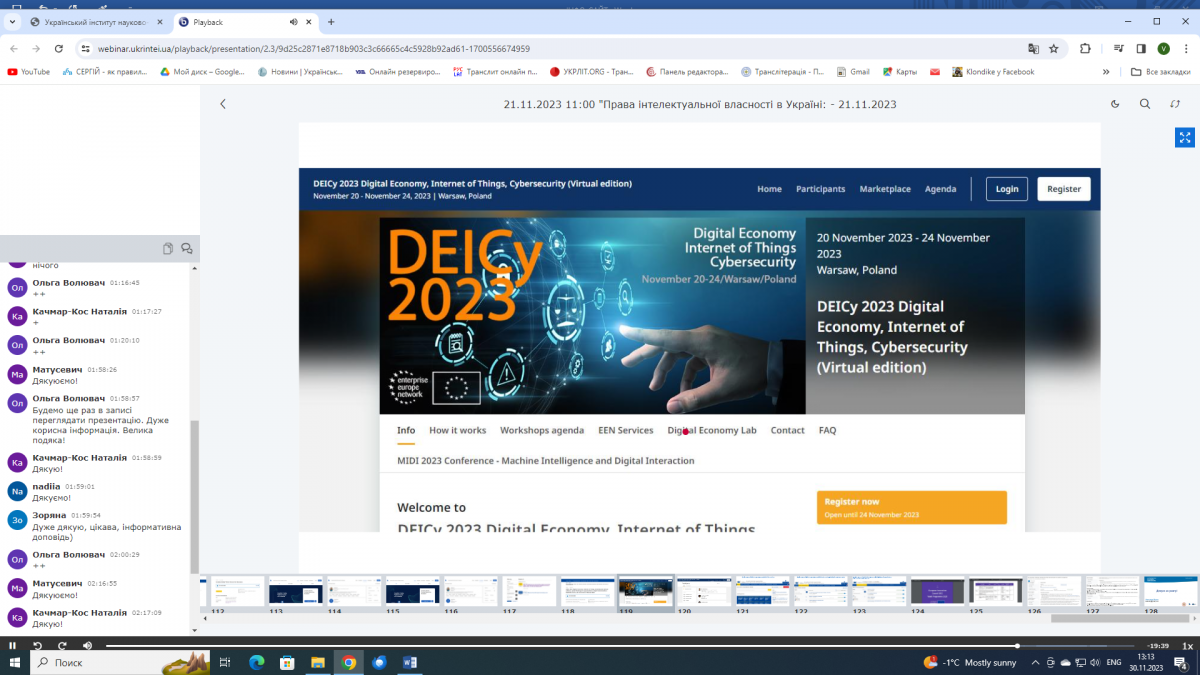Viewport: 1200px width, 675px height.
Task: Open the Карты bookmark
Action: tap(899, 72)
